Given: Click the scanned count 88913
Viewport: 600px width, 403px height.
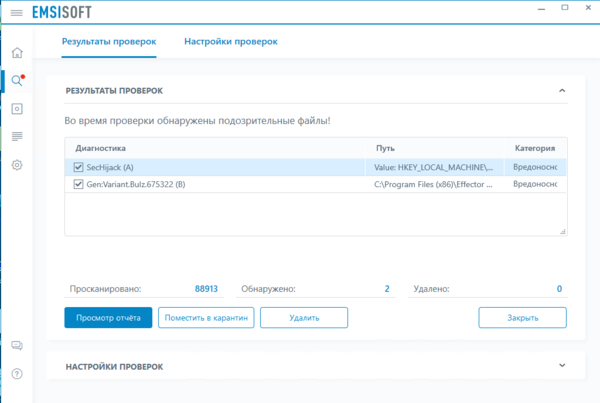Looking at the screenshot, I should (x=206, y=289).
